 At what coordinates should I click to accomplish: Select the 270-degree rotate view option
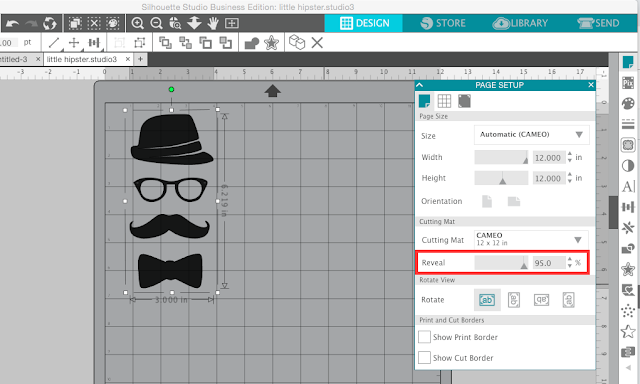pyautogui.click(x=569, y=300)
